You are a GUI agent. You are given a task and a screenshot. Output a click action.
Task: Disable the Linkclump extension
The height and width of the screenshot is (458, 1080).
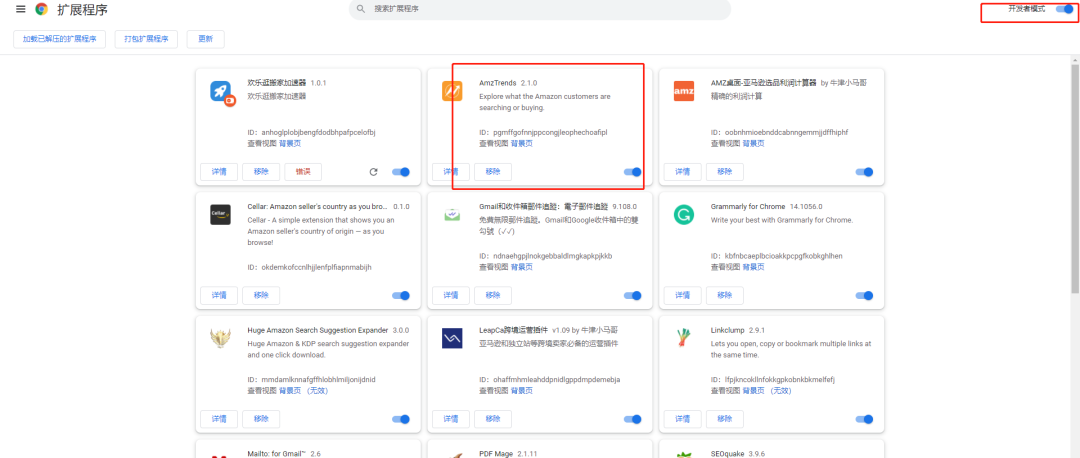(x=864, y=419)
